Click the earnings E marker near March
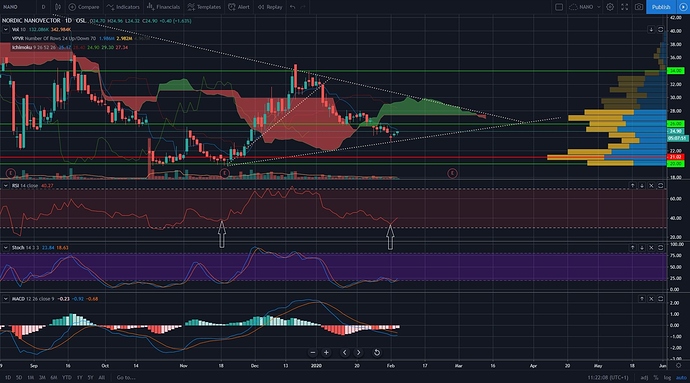The height and width of the screenshot is (383, 690). (452, 173)
